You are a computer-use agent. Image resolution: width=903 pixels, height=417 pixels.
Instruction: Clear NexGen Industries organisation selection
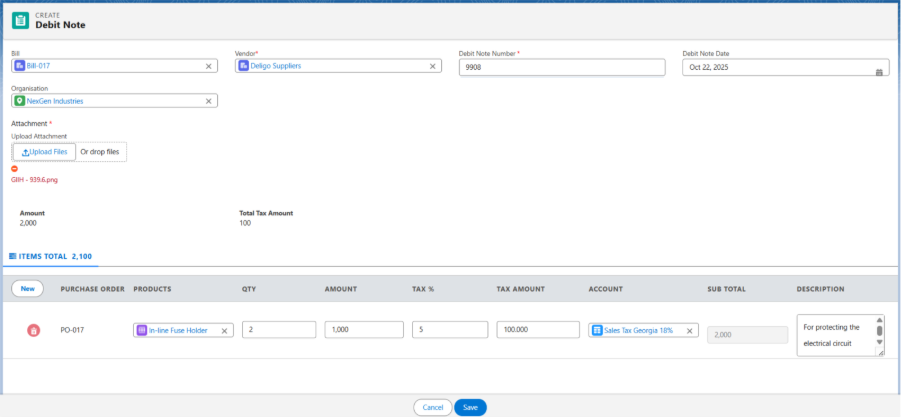point(209,101)
